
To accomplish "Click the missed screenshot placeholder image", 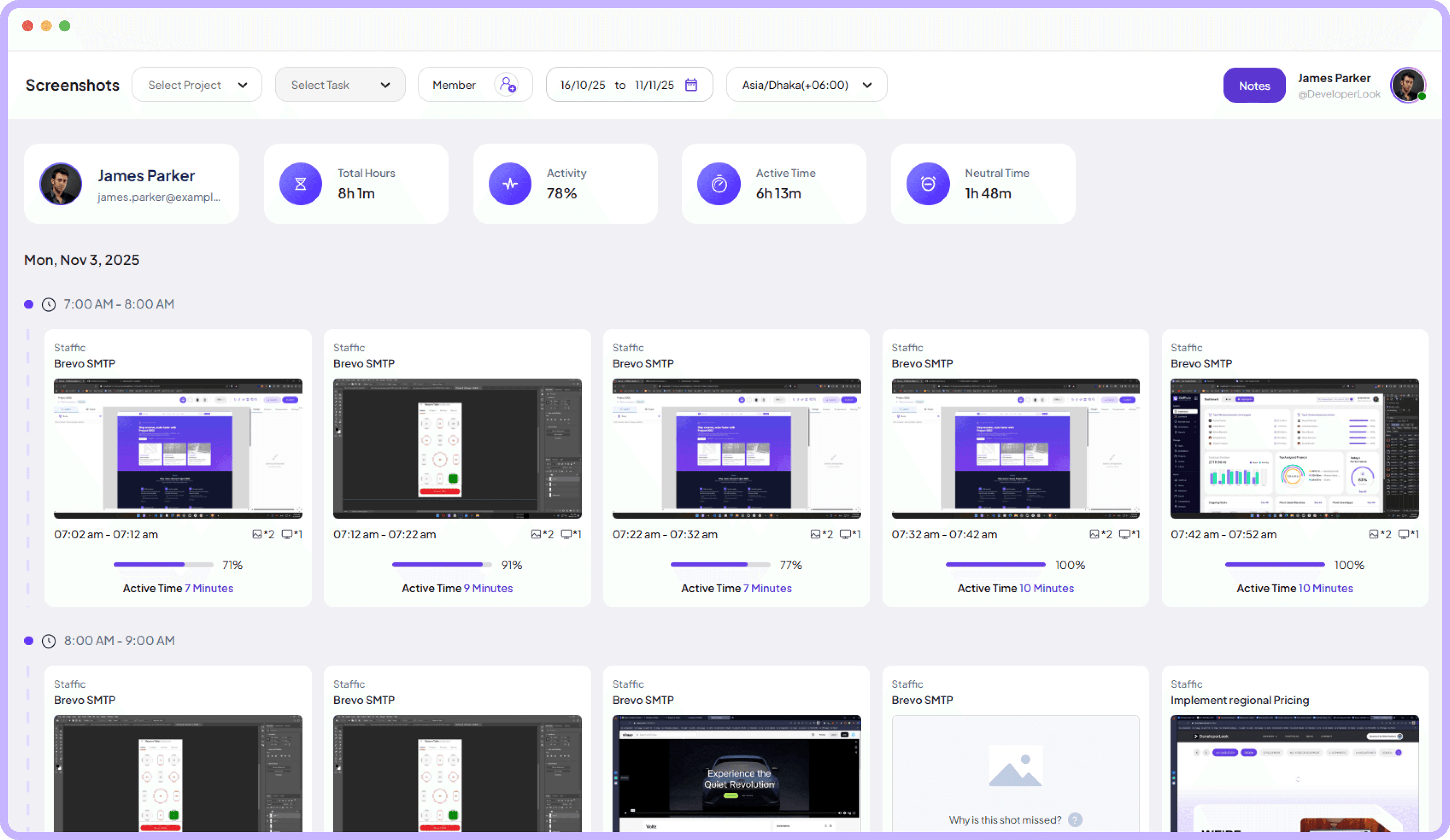I will 1015,766.
